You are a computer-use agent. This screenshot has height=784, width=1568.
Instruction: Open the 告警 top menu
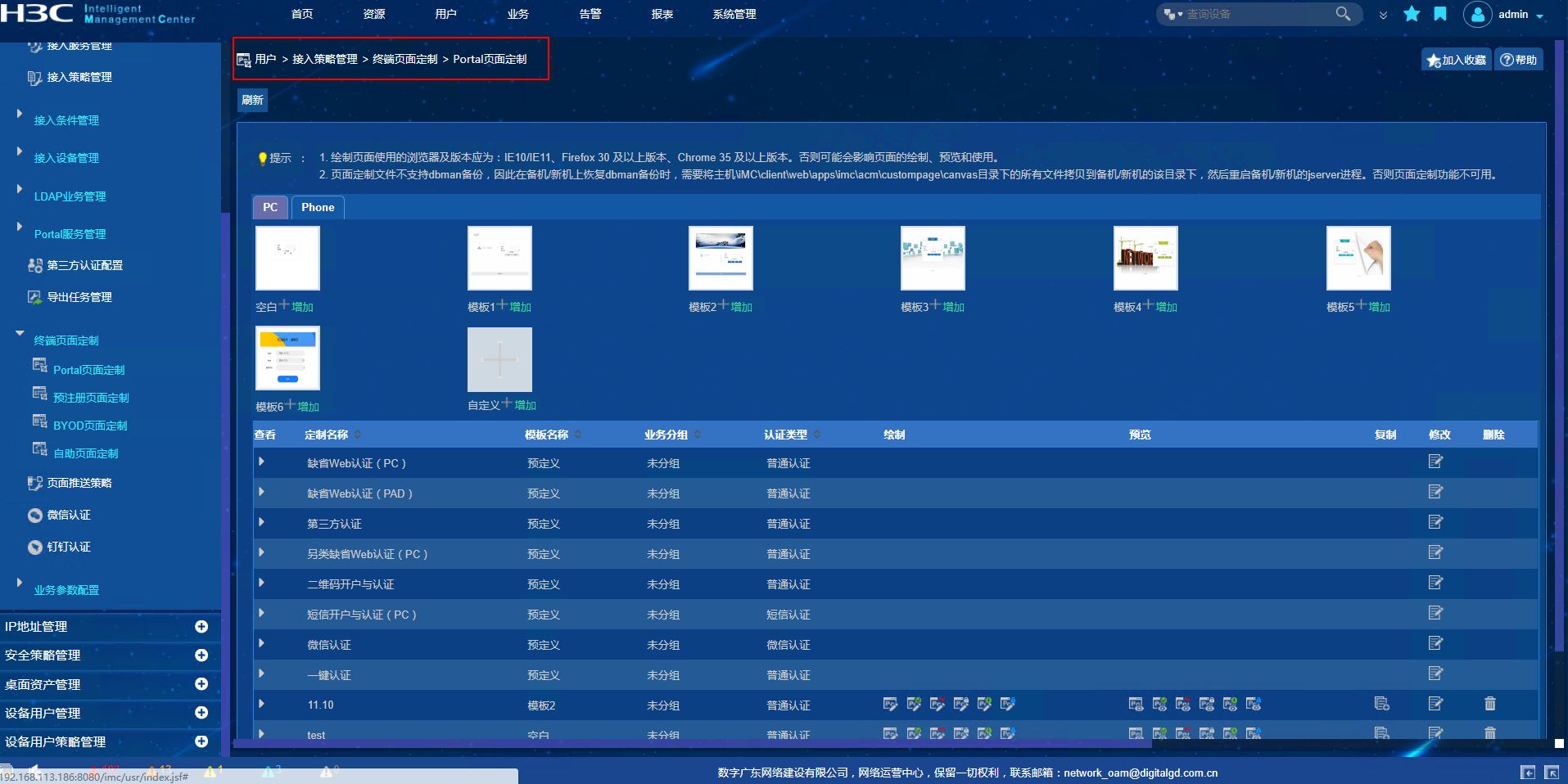[x=590, y=14]
